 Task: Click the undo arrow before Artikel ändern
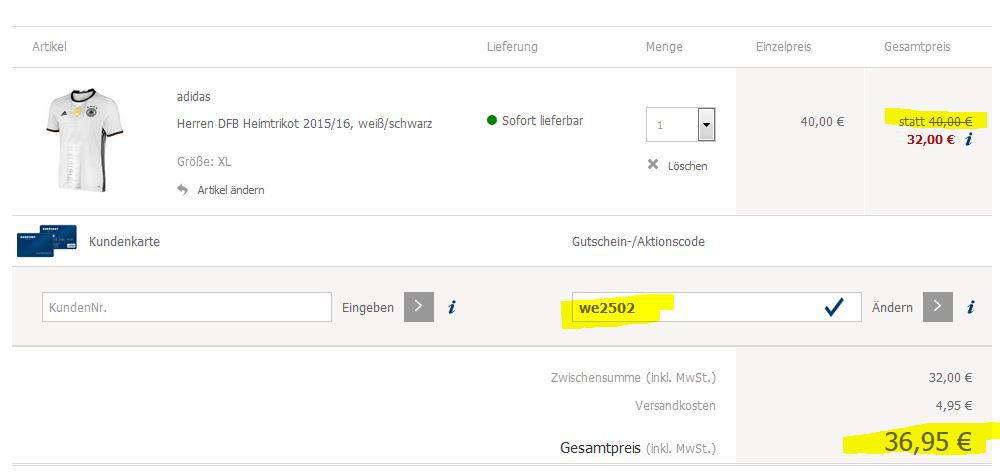[x=182, y=189]
